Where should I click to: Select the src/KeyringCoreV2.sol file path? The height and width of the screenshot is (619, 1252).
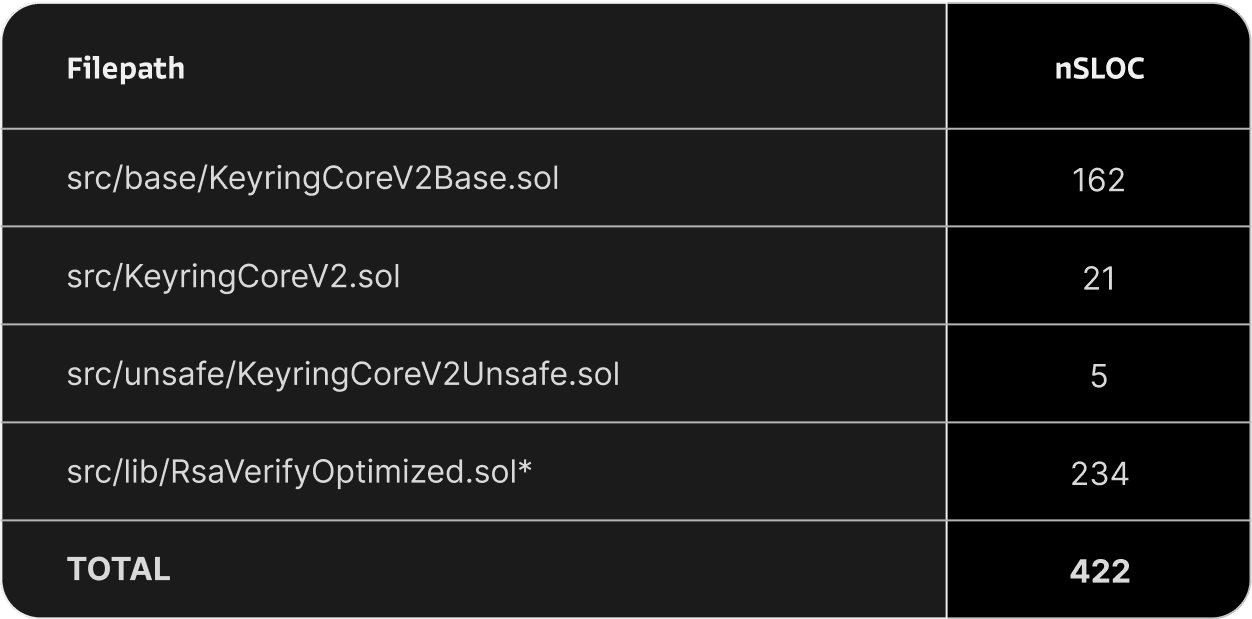click(x=234, y=276)
